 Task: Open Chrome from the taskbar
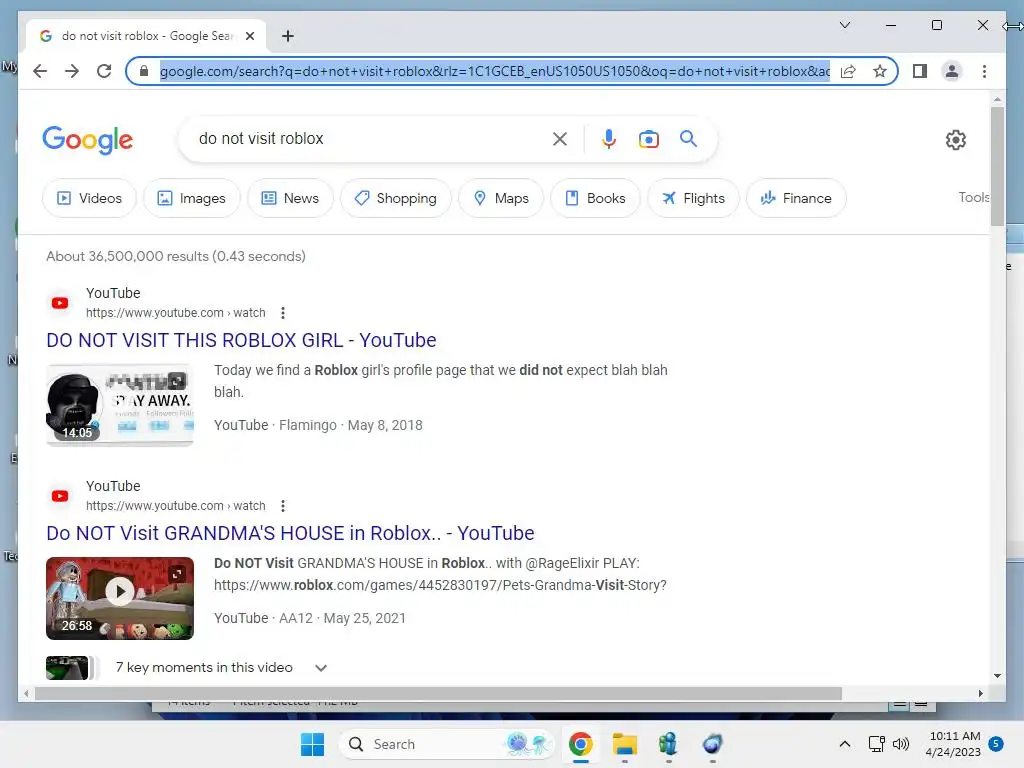pos(580,744)
